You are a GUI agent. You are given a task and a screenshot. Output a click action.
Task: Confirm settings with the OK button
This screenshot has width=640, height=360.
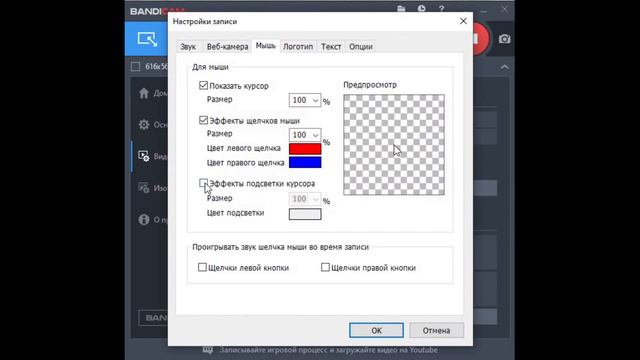coord(376,330)
